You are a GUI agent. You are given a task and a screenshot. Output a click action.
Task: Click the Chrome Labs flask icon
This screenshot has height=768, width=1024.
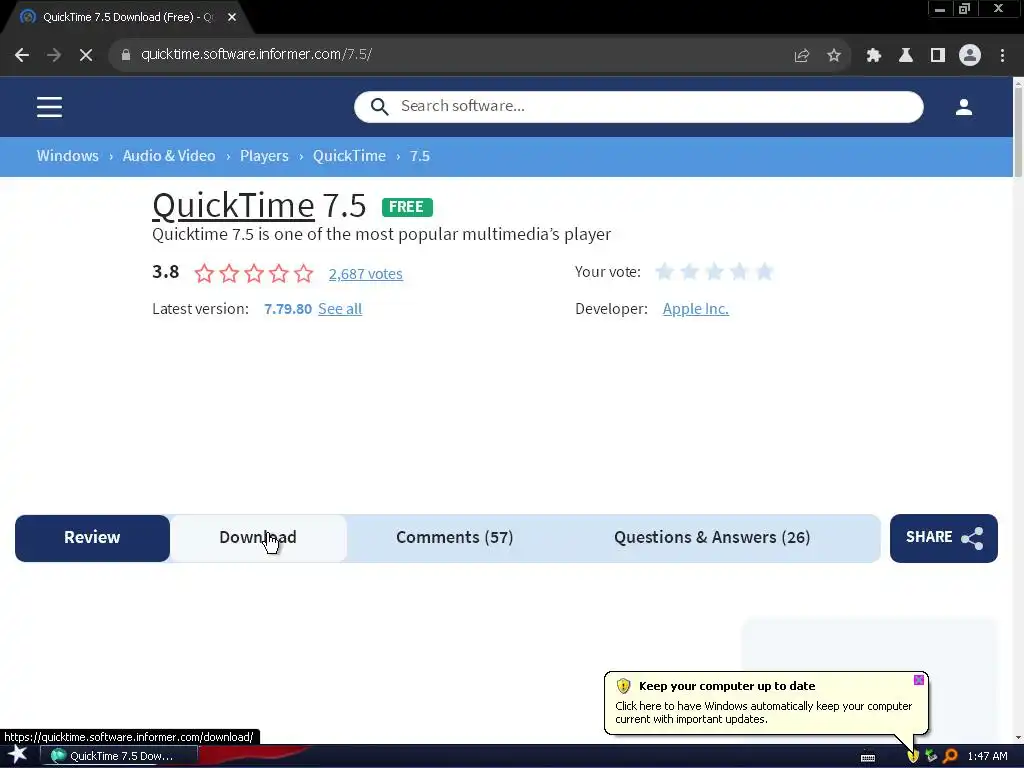pyautogui.click(x=906, y=55)
